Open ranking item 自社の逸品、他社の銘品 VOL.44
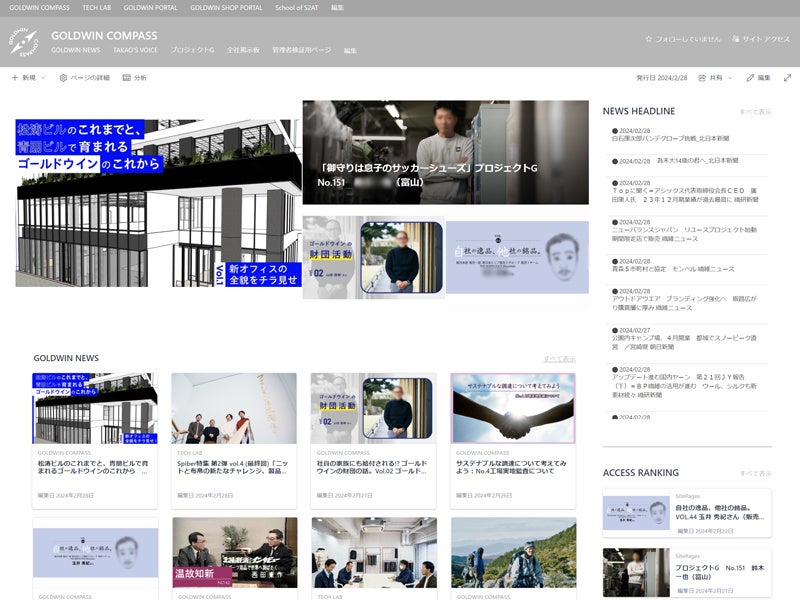The width and height of the screenshot is (800, 600). click(x=687, y=513)
